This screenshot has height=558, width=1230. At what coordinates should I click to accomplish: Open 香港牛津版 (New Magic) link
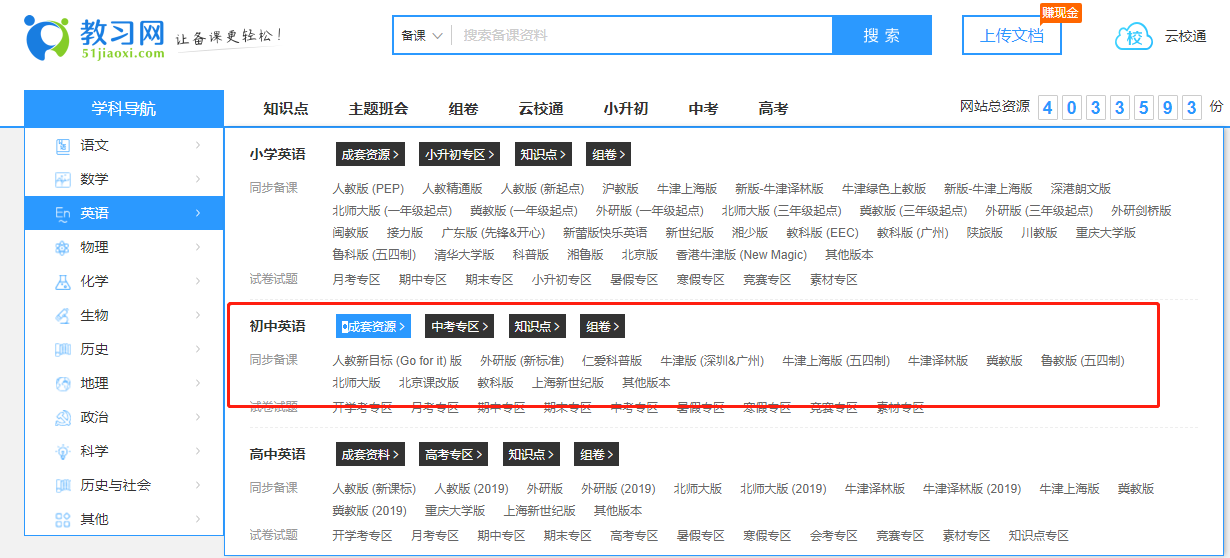click(741, 254)
